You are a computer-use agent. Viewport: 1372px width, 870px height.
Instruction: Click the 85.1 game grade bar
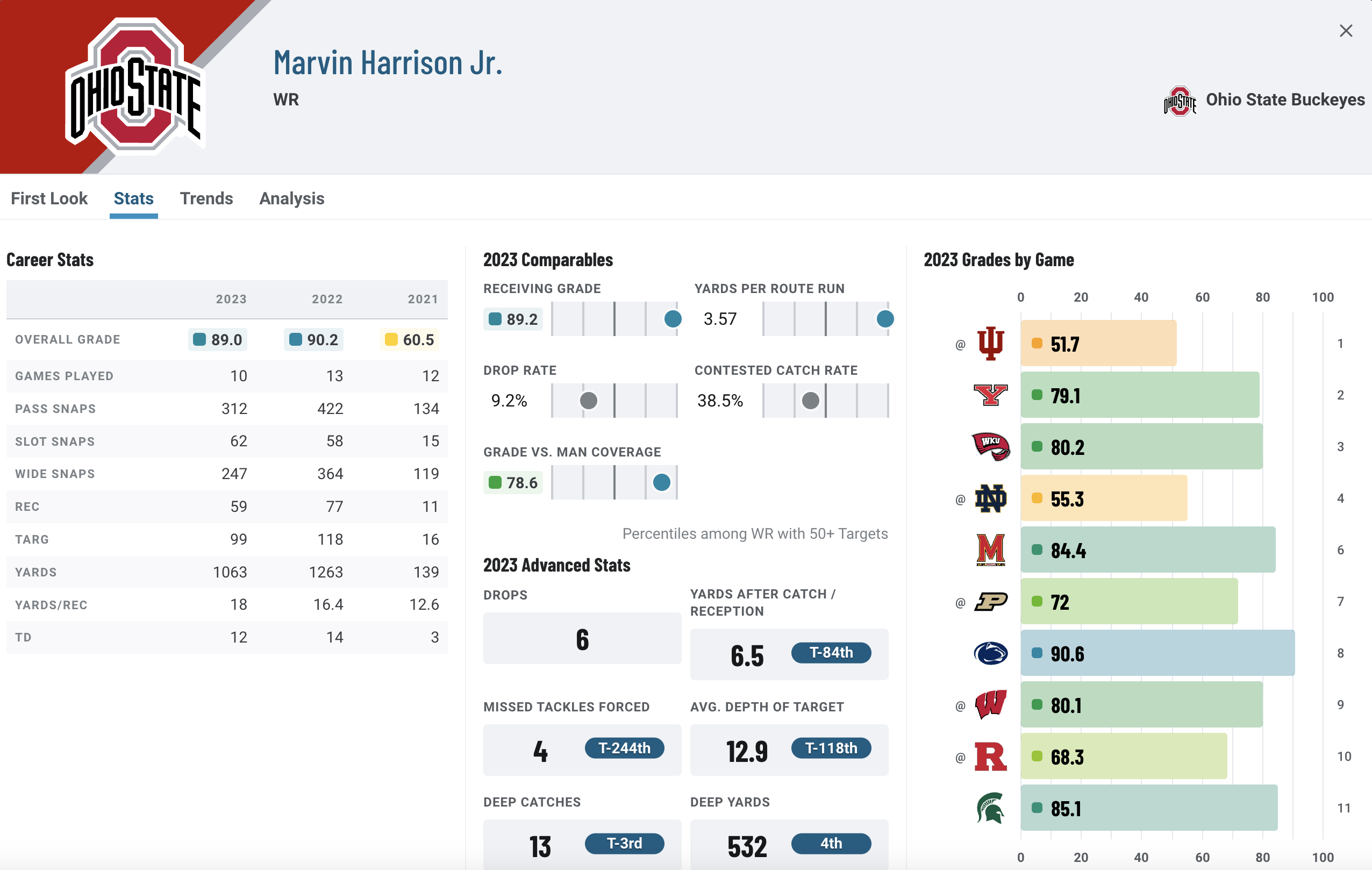click(x=1149, y=808)
